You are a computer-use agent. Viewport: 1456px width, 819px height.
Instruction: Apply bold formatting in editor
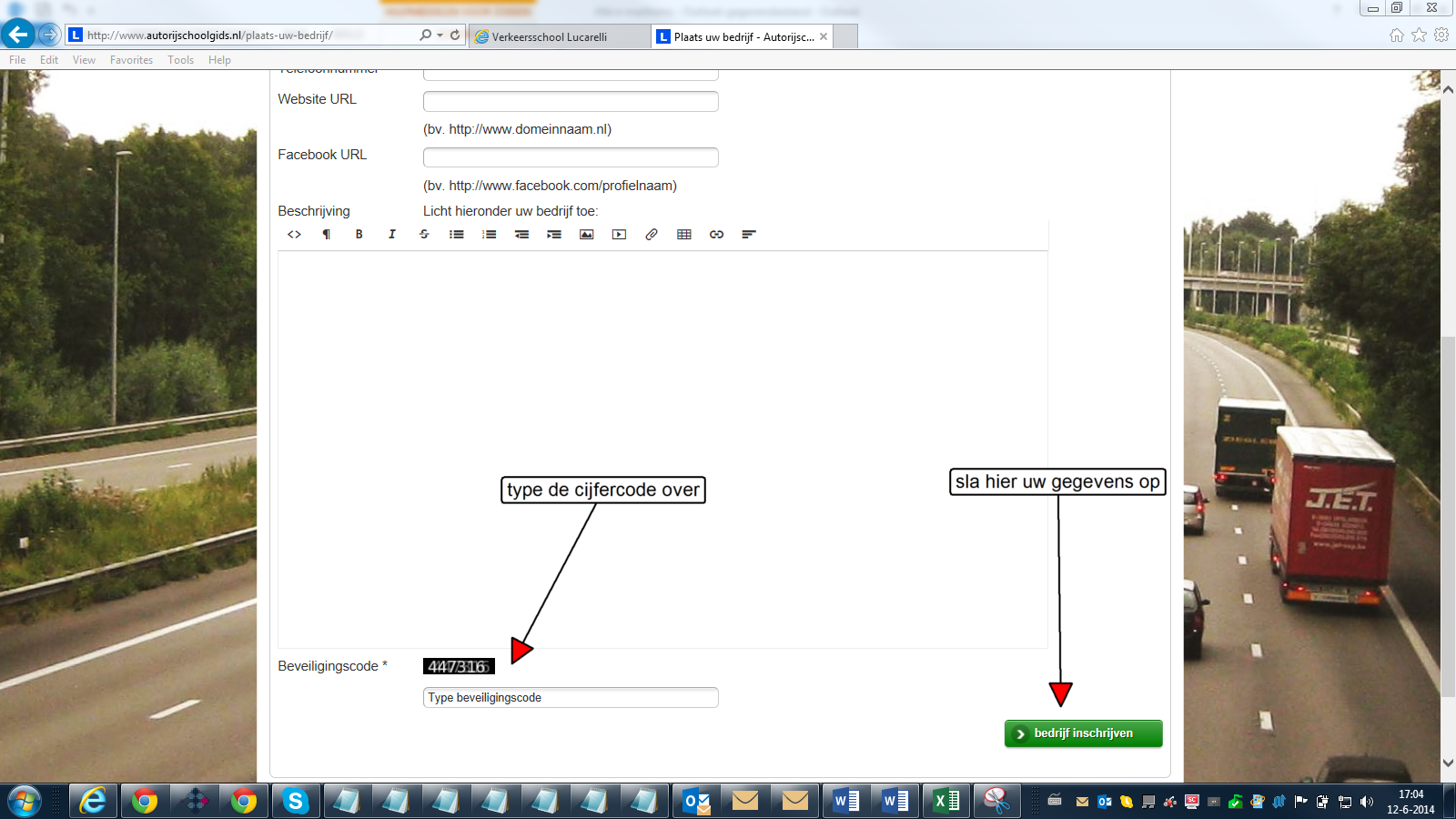[359, 235]
